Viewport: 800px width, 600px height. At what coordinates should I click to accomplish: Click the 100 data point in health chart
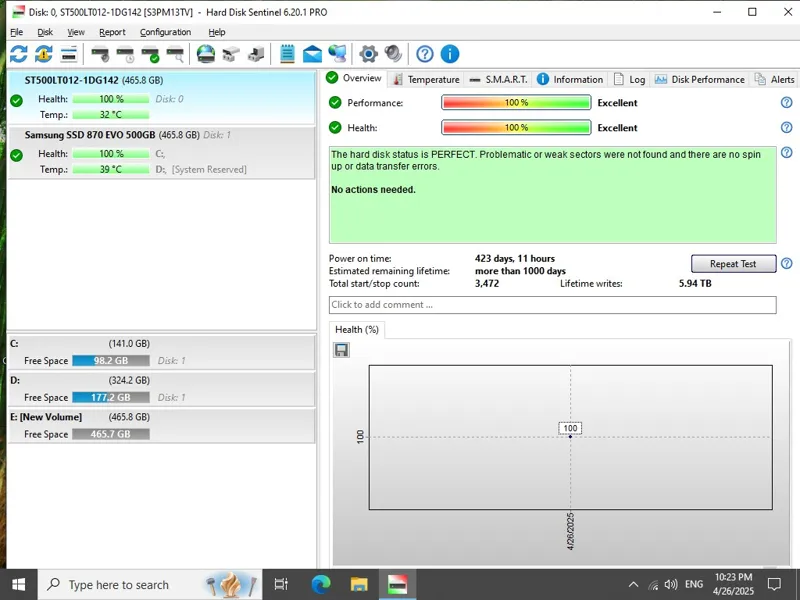(x=570, y=436)
